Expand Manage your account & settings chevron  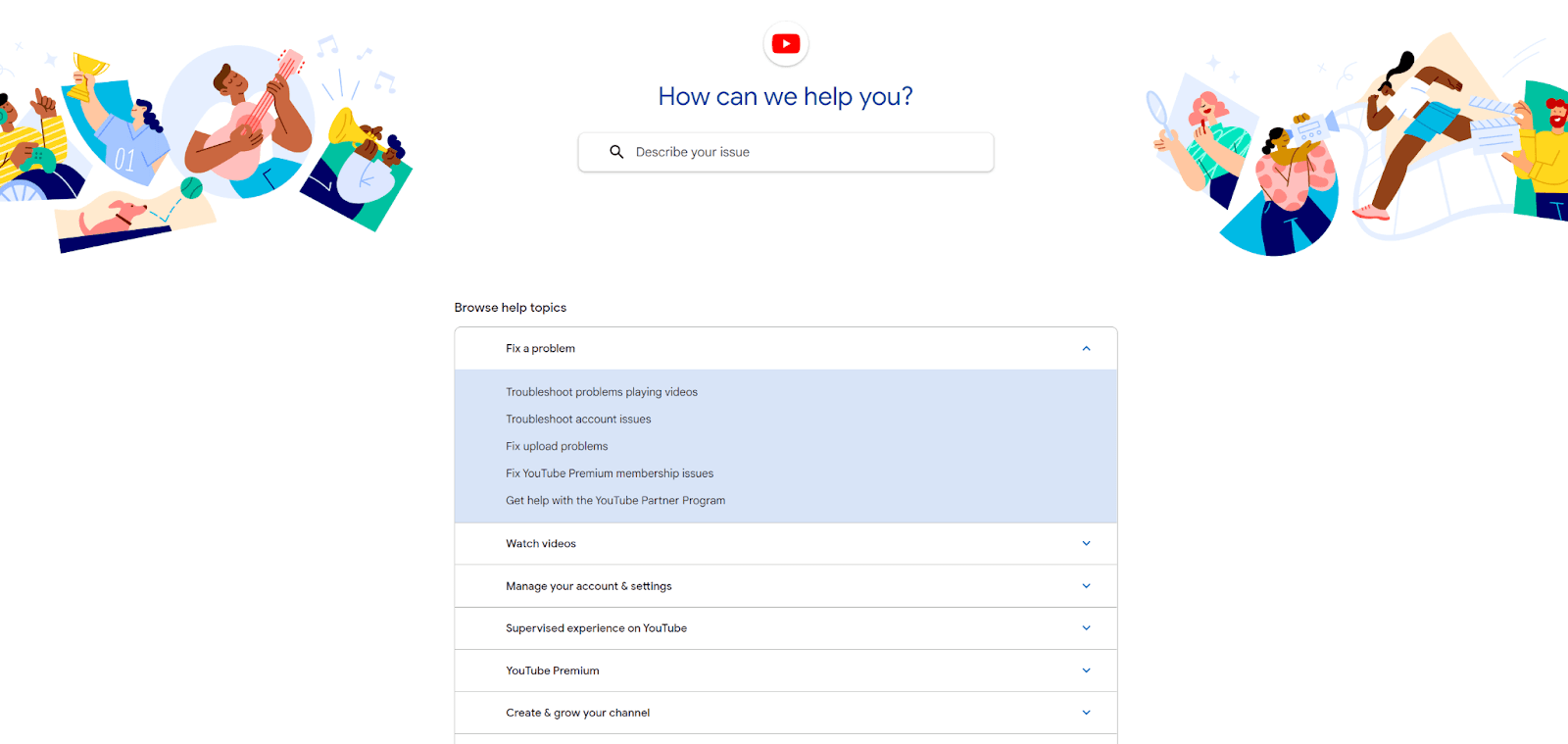tap(1086, 586)
